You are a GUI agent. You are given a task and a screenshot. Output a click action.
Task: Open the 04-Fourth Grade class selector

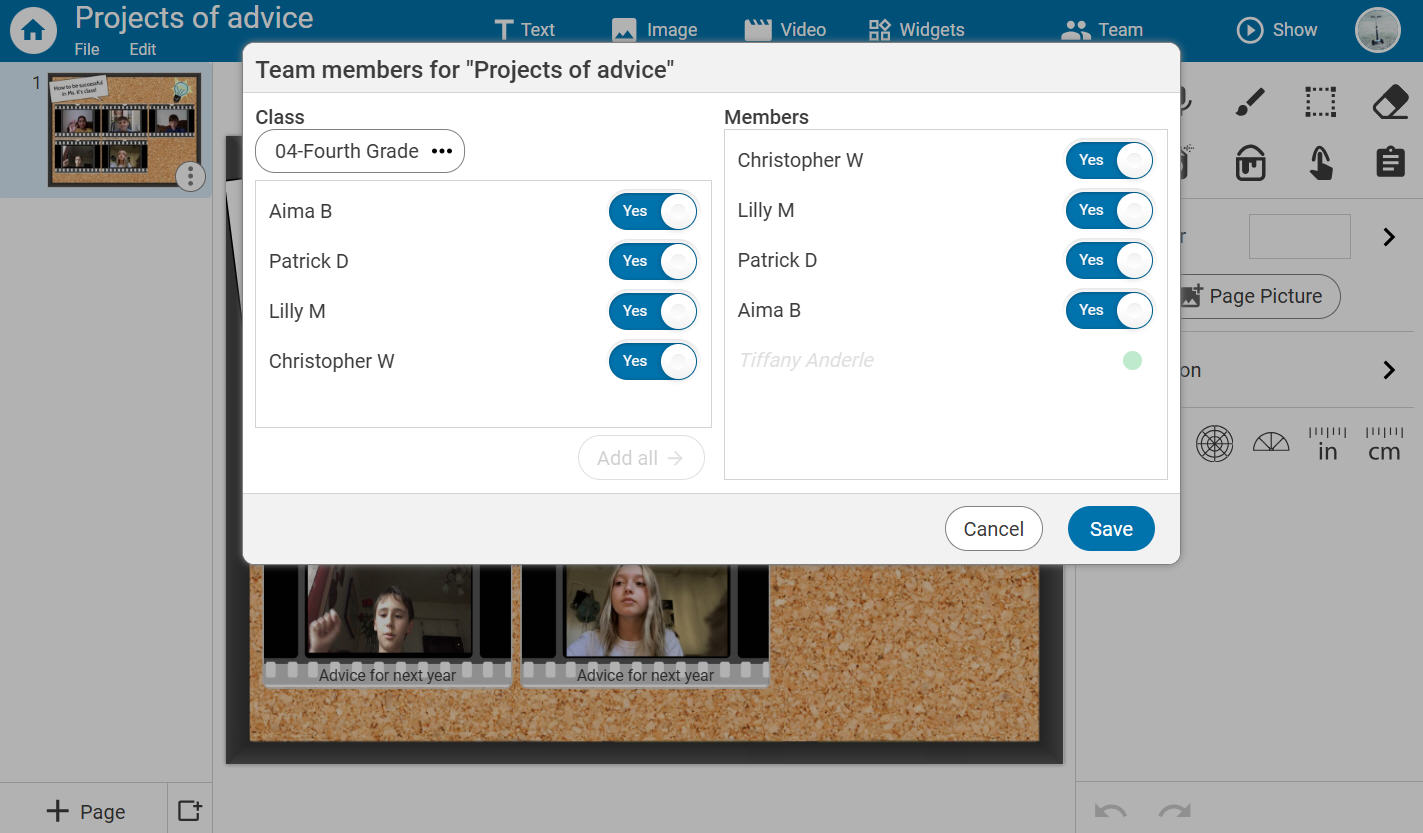pos(360,152)
